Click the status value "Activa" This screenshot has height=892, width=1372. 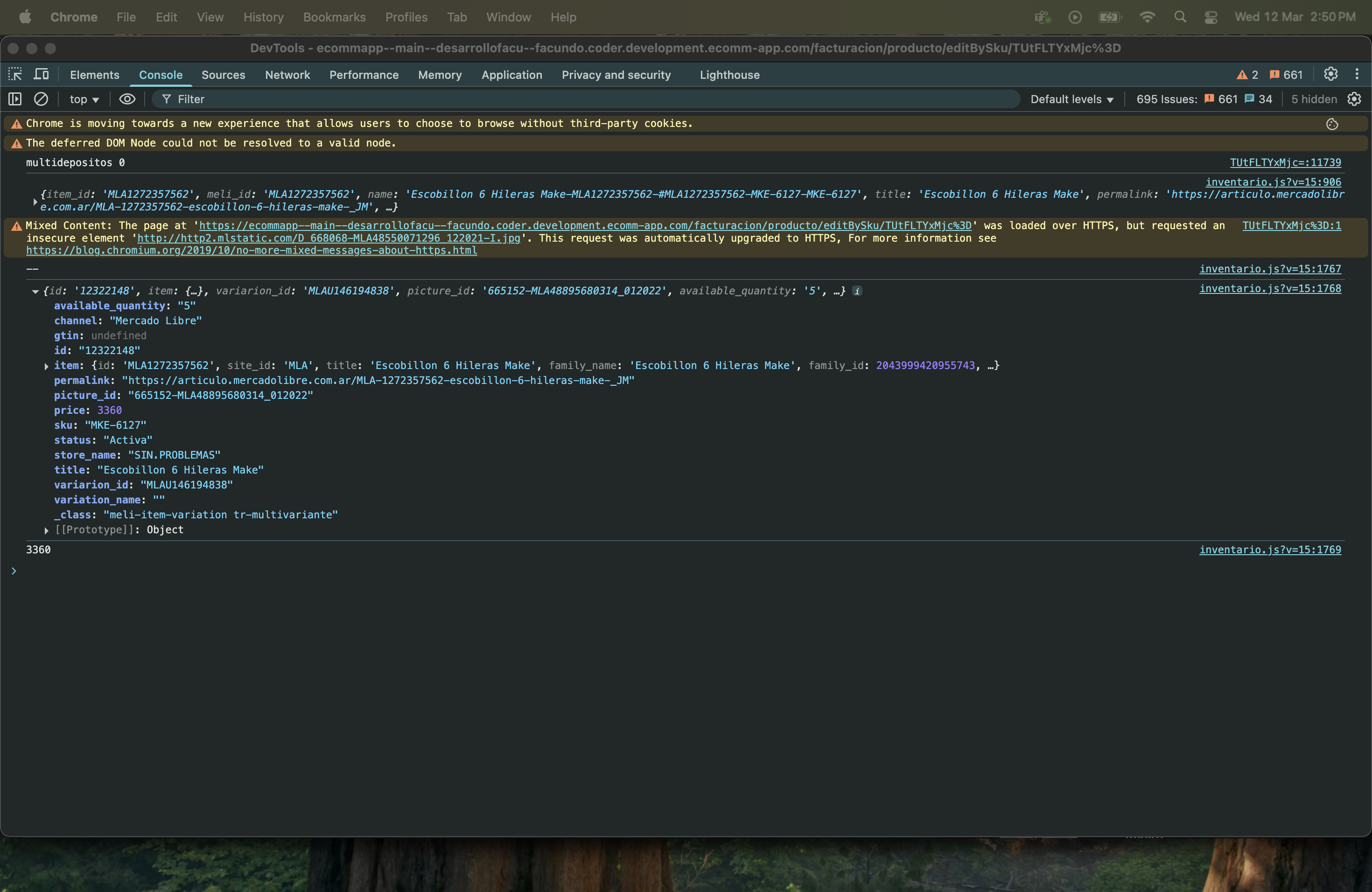[x=128, y=440]
